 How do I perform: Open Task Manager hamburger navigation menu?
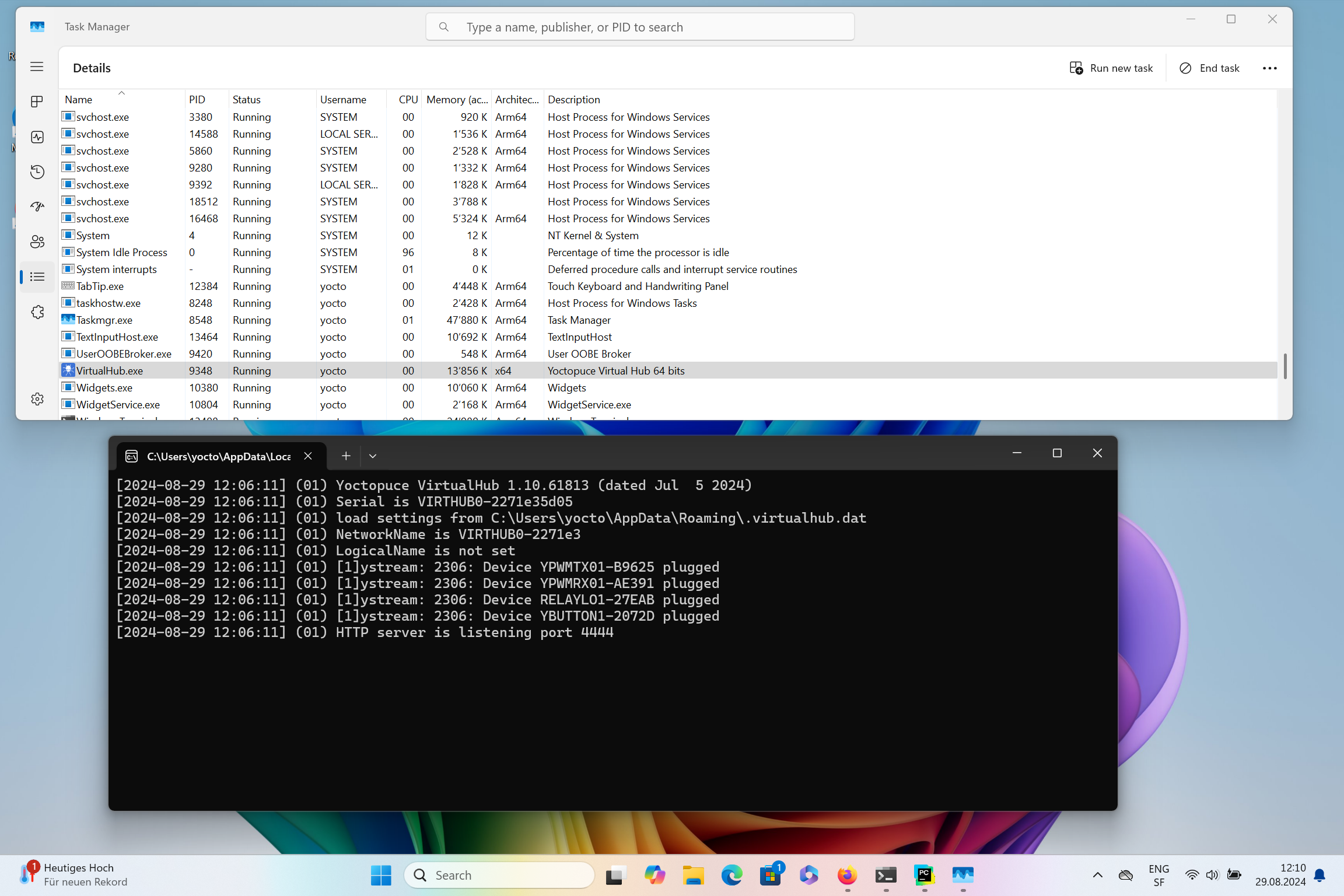(37, 66)
